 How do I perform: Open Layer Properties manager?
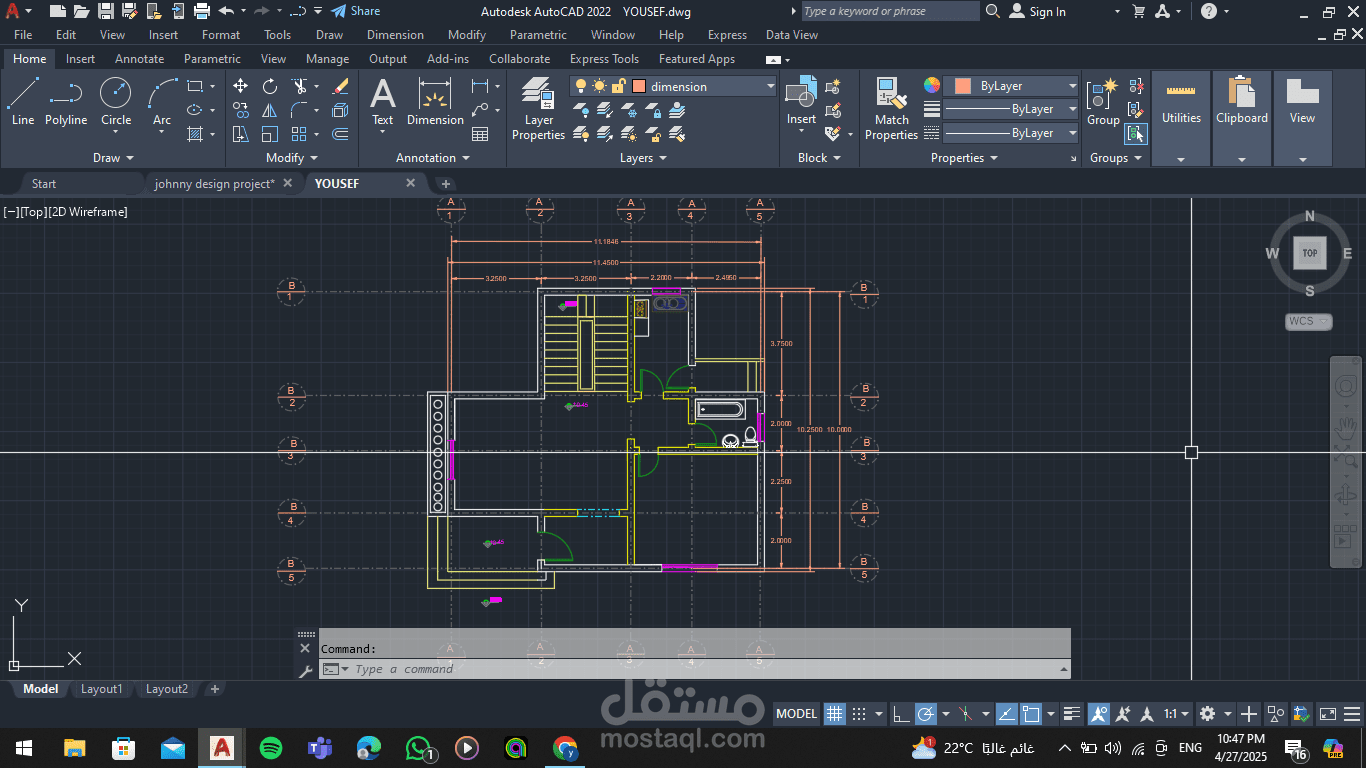point(539,108)
